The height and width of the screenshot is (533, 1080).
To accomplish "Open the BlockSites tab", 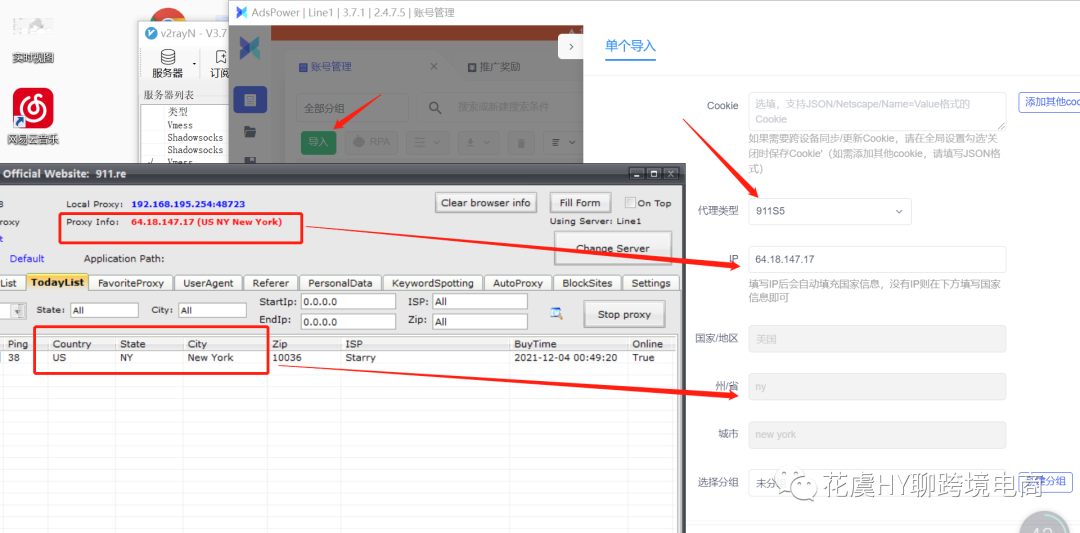I will (588, 283).
